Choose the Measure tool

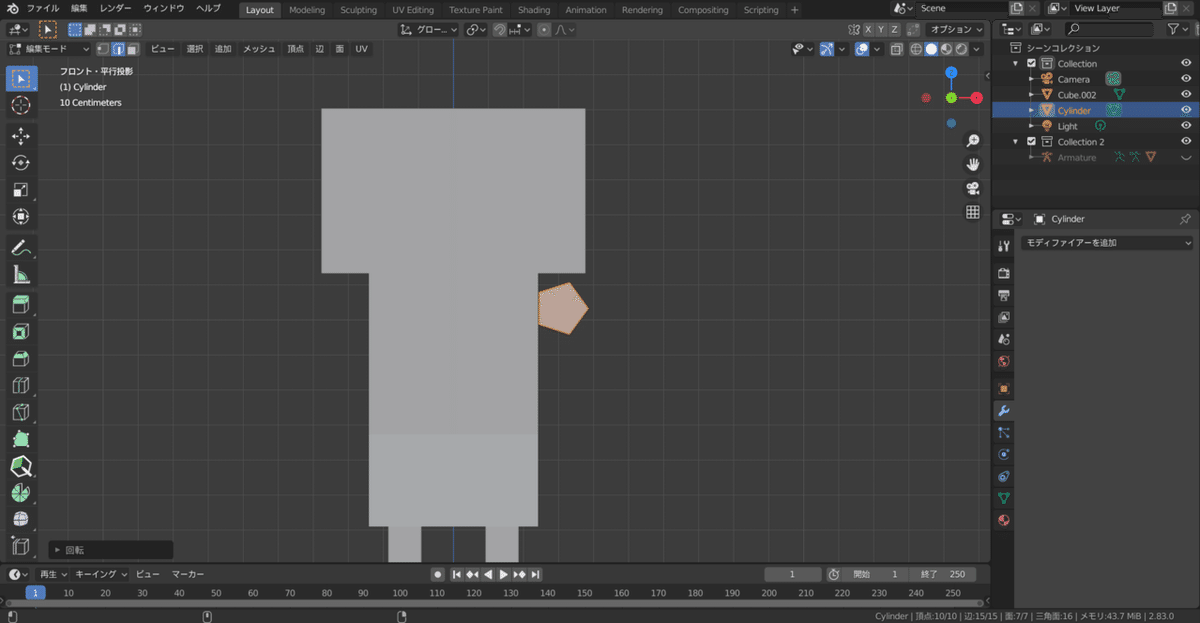click(x=21, y=275)
